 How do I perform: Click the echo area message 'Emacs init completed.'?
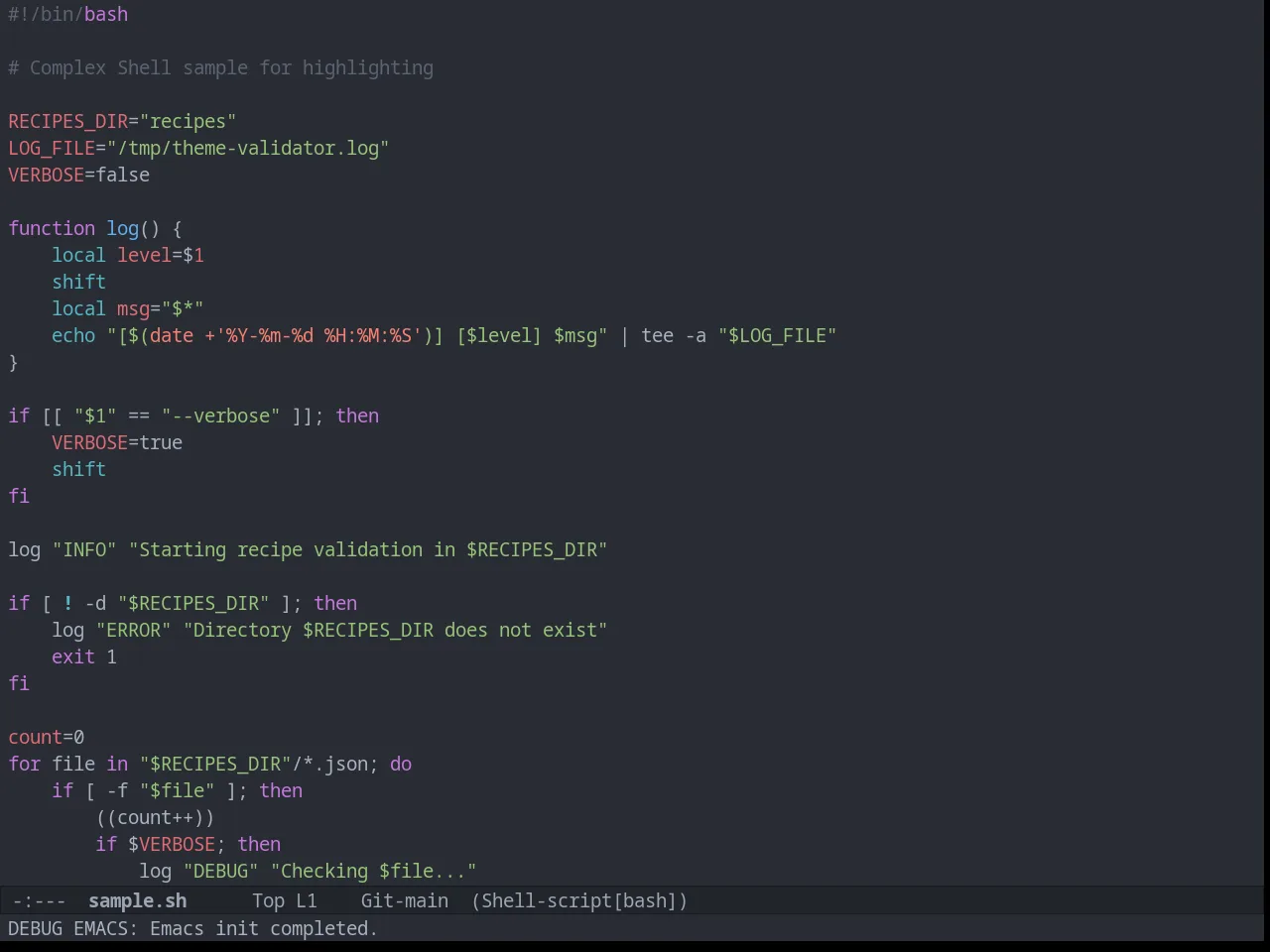264,928
